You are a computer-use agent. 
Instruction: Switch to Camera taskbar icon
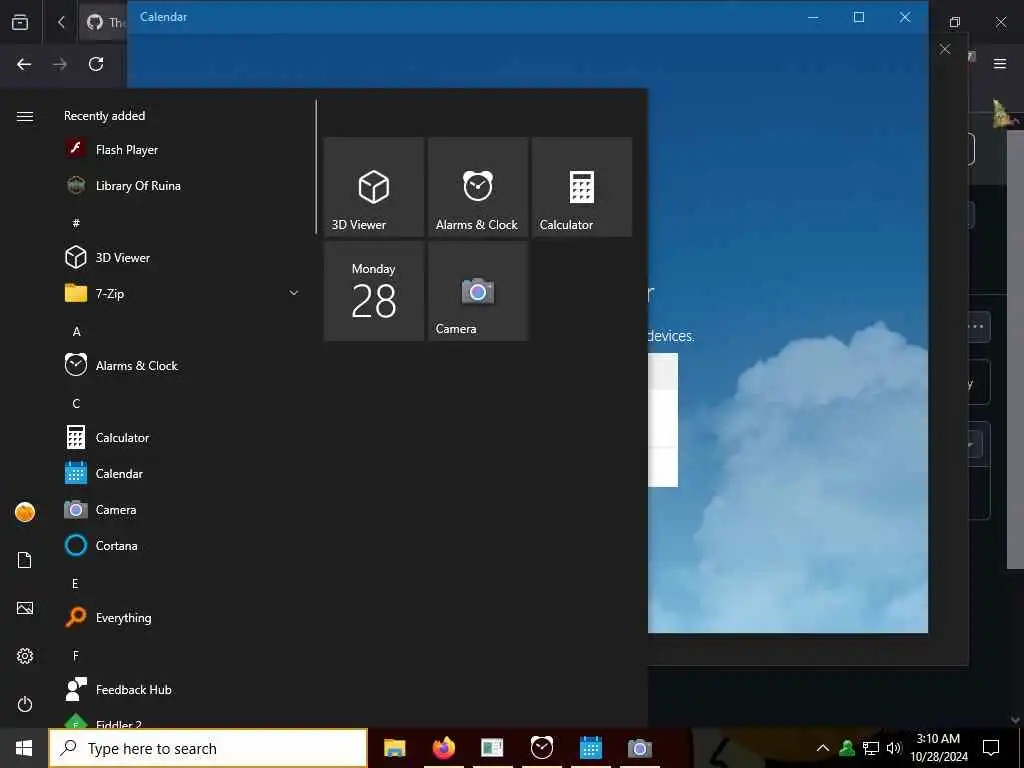[x=639, y=748]
